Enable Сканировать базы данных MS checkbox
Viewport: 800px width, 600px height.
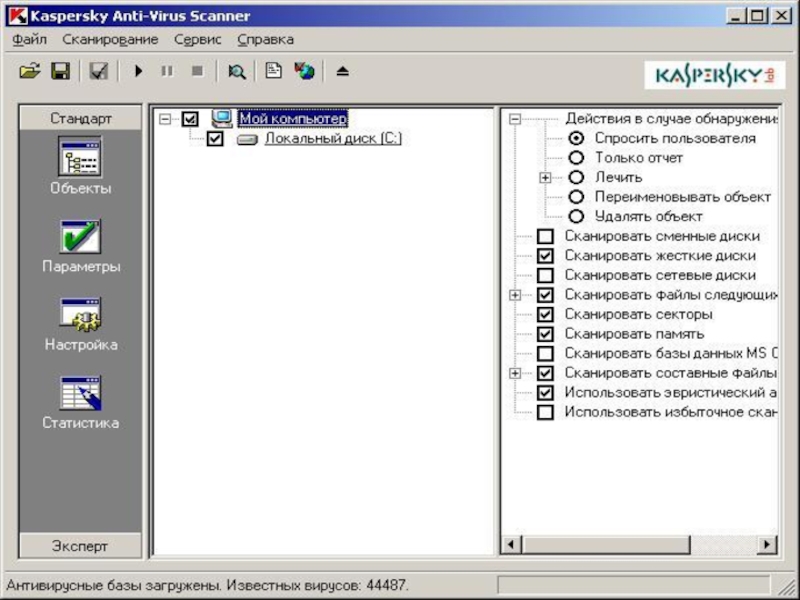[x=545, y=354]
